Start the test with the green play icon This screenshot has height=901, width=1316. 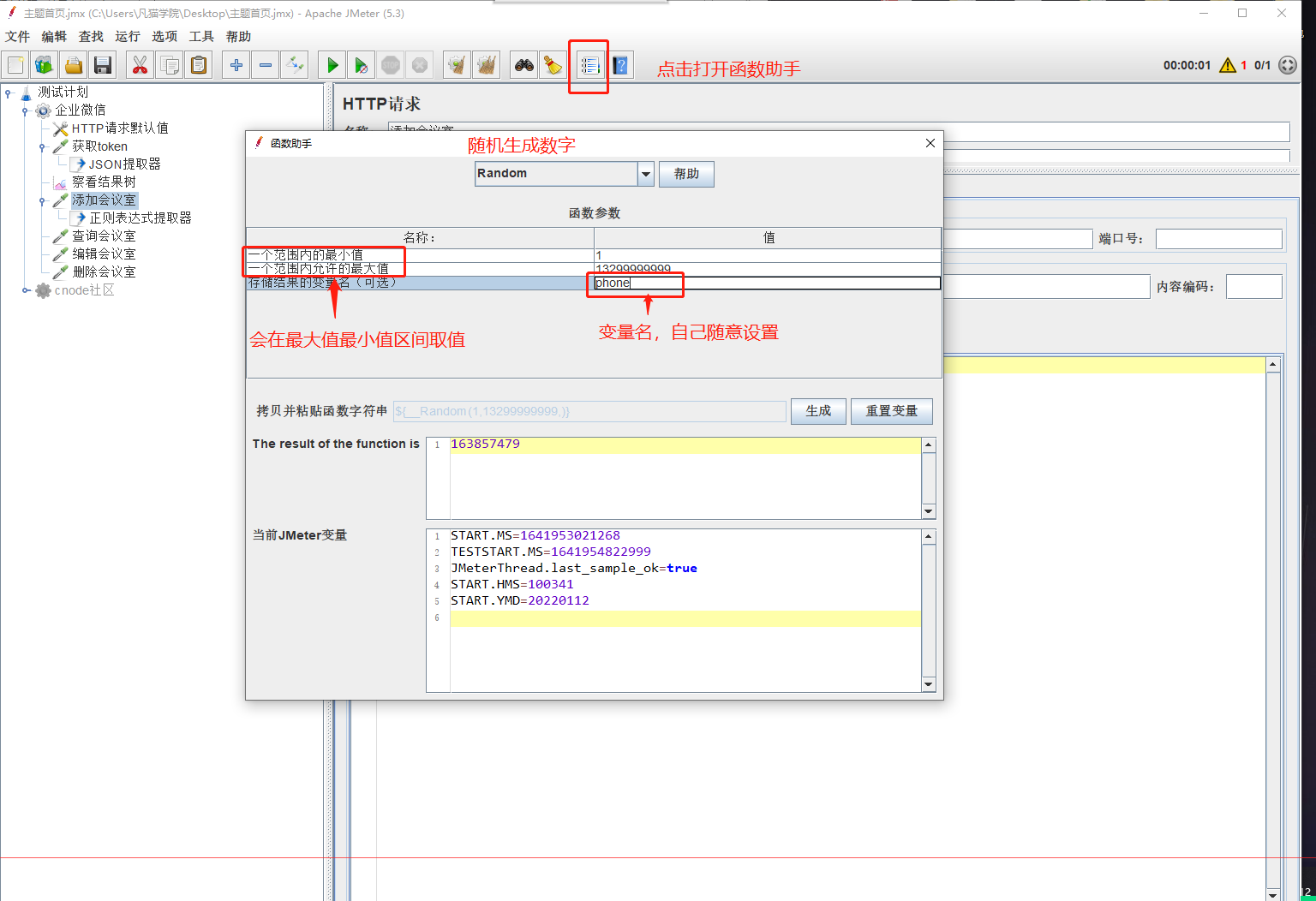point(332,65)
